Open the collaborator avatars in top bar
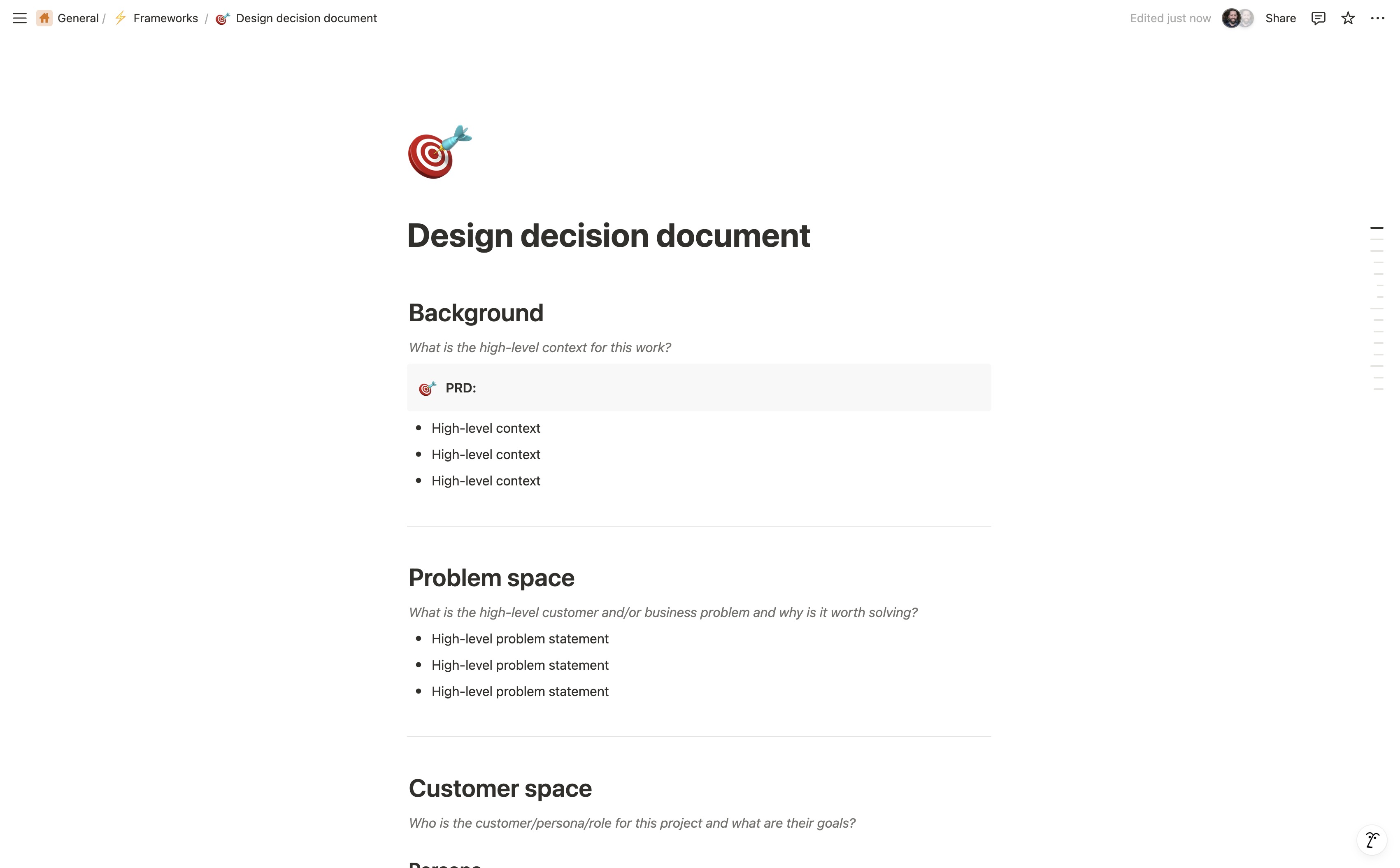The height and width of the screenshot is (868, 1400). tap(1237, 19)
